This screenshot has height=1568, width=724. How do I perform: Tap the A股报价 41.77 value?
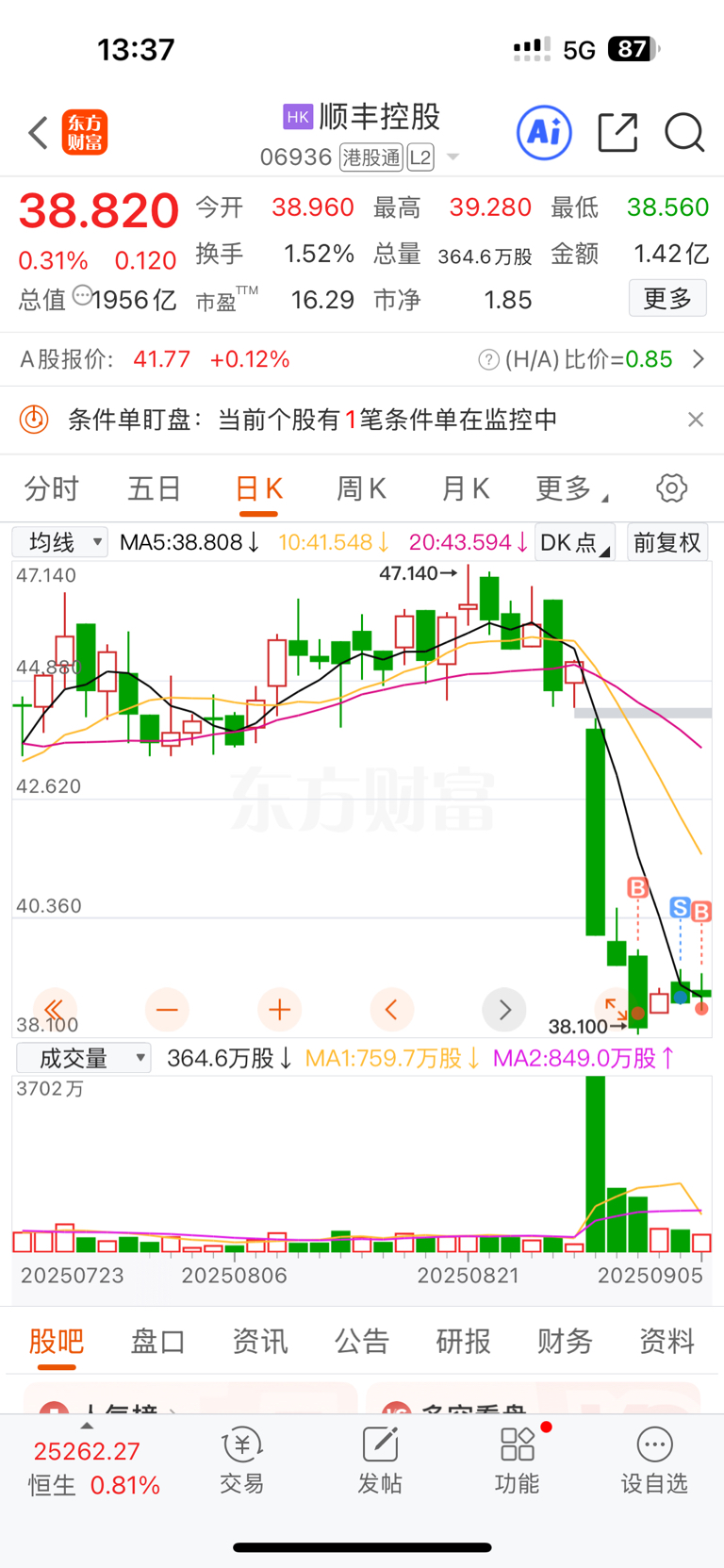click(161, 359)
